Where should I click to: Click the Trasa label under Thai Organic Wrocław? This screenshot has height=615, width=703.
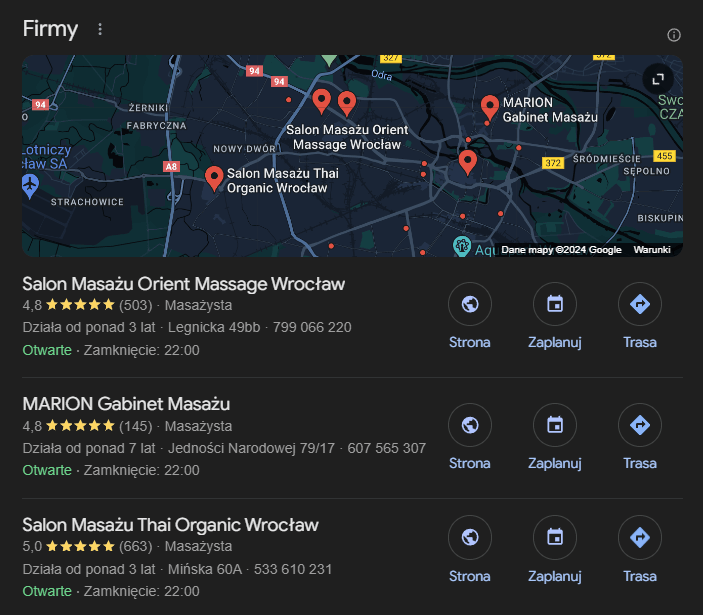(640, 576)
